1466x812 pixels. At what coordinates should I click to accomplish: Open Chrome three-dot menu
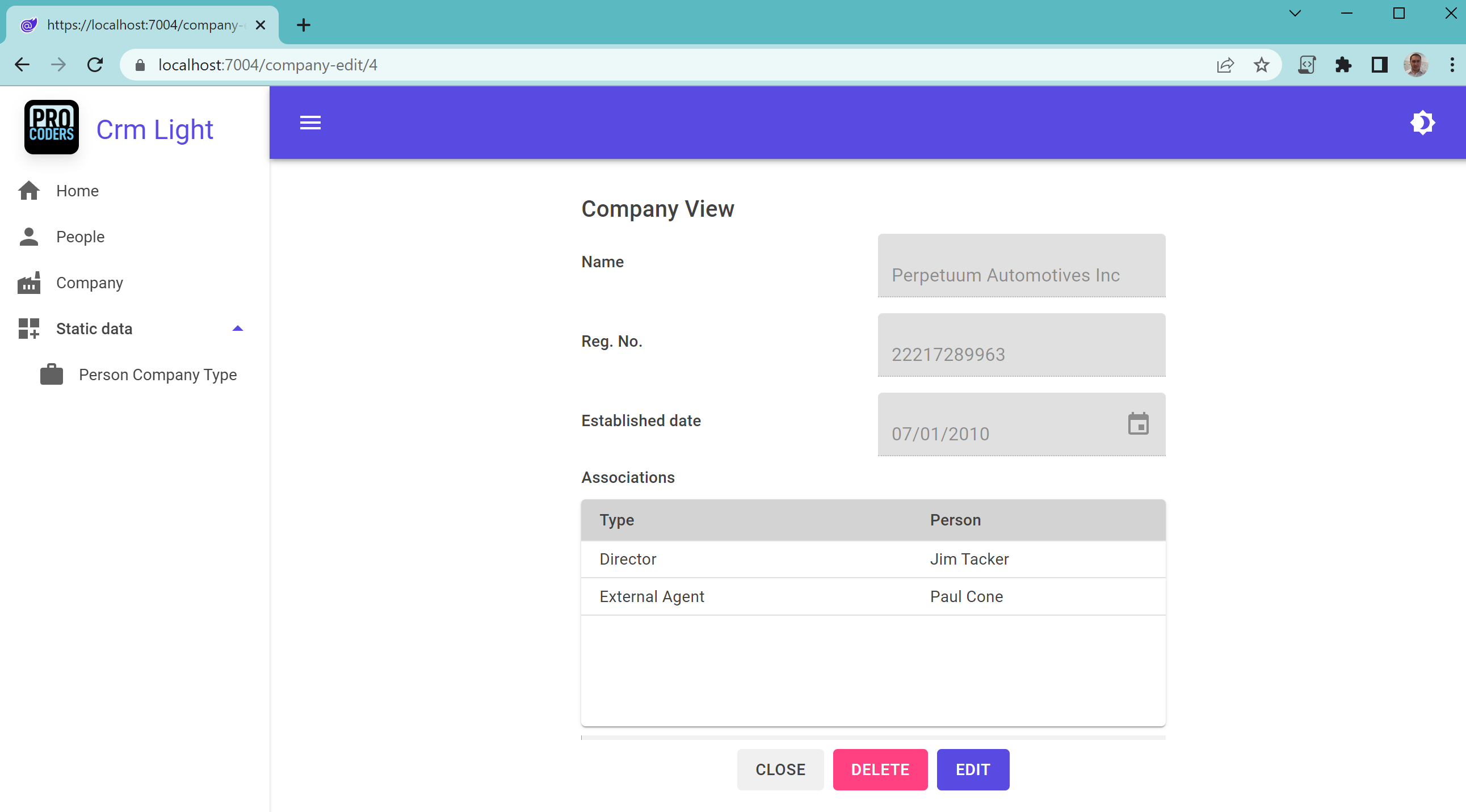coord(1452,65)
